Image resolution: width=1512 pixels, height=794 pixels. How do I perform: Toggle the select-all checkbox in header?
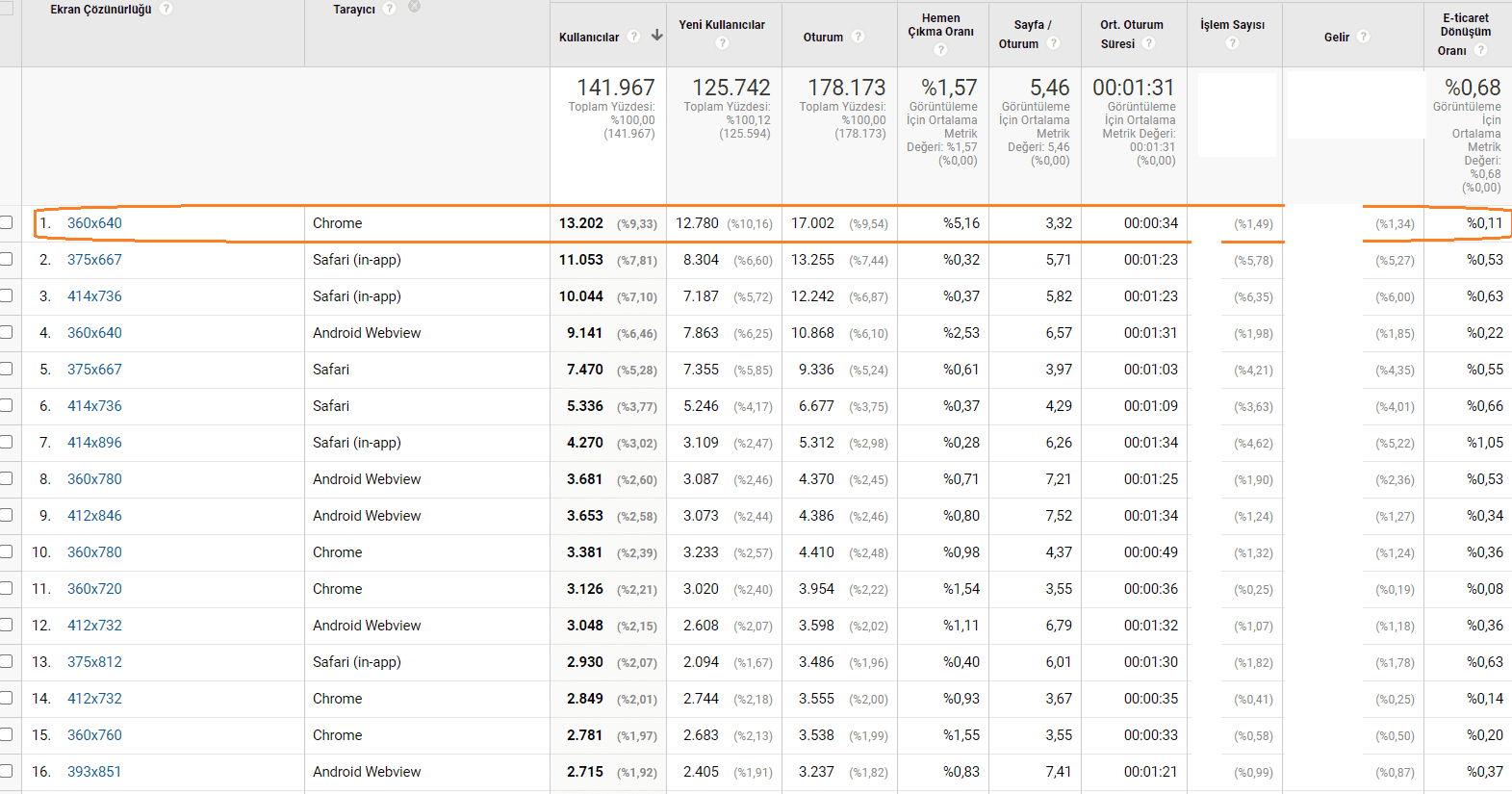(6, 9)
